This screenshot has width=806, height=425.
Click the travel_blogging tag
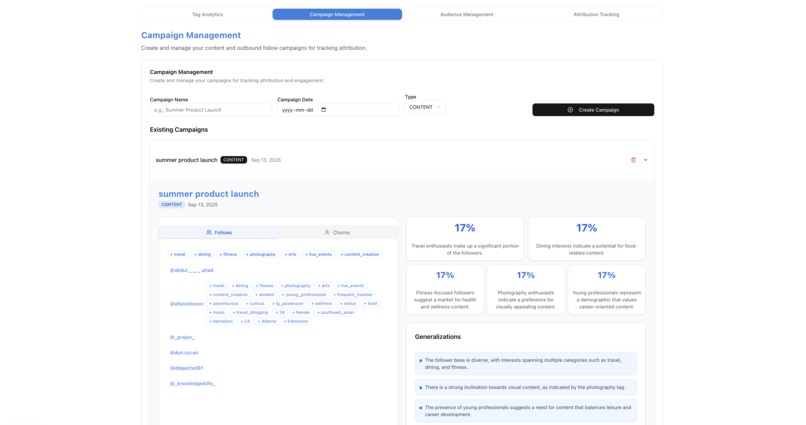pyautogui.click(x=250, y=312)
